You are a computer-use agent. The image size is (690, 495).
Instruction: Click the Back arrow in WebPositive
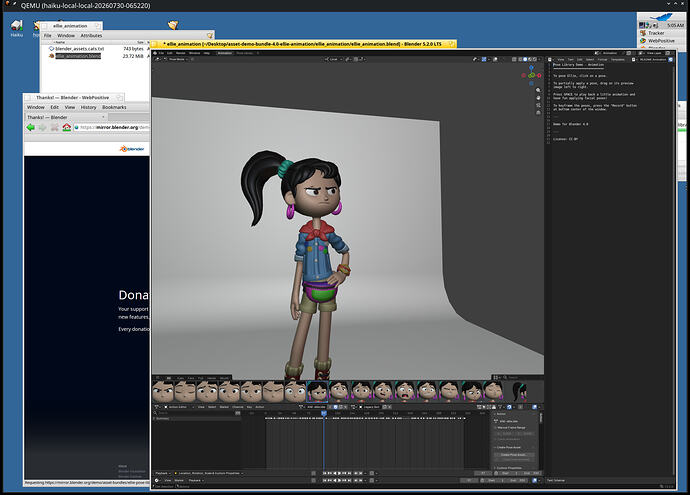[x=30, y=127]
